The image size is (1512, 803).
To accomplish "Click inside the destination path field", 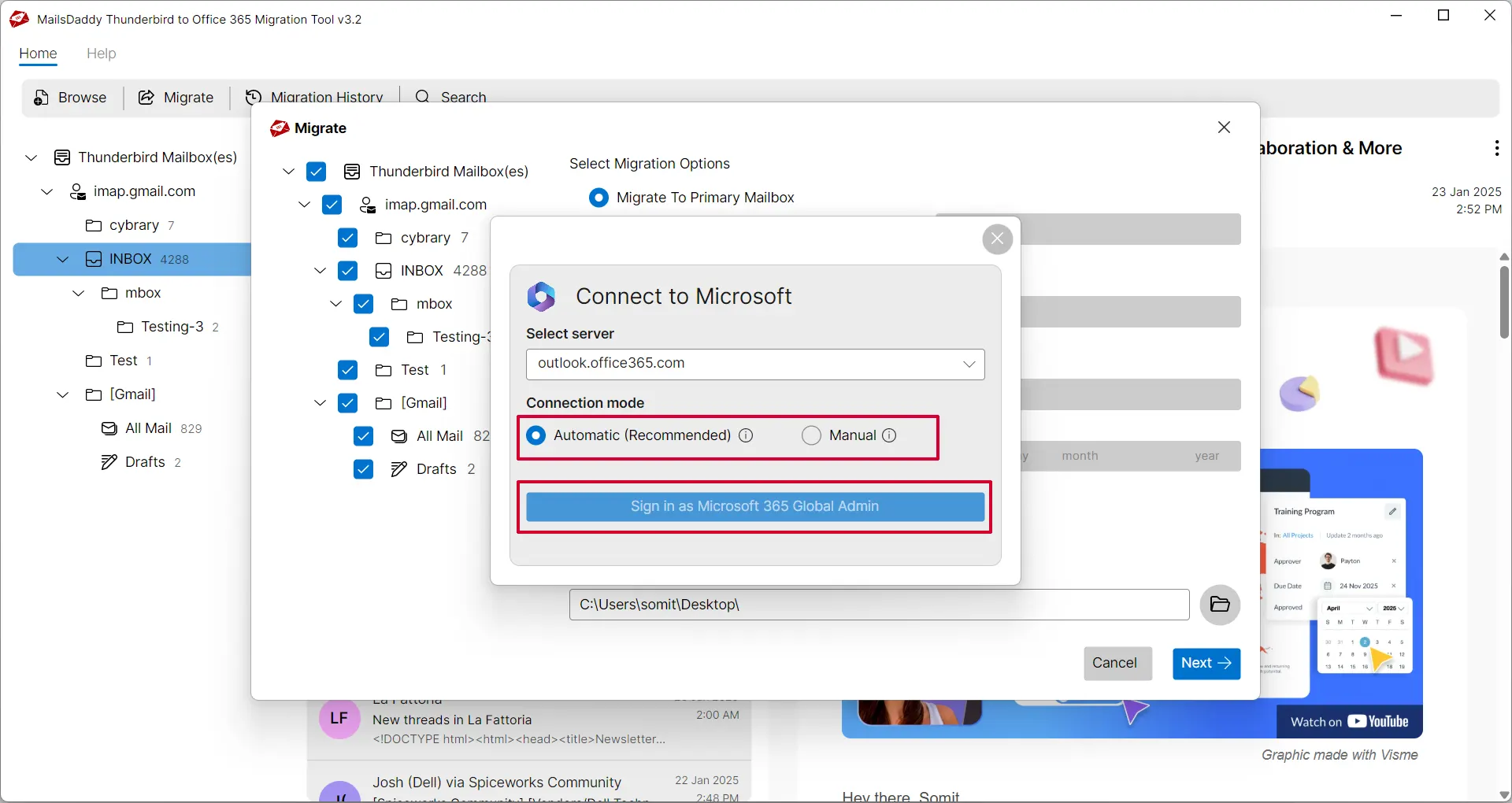I will [x=866, y=605].
